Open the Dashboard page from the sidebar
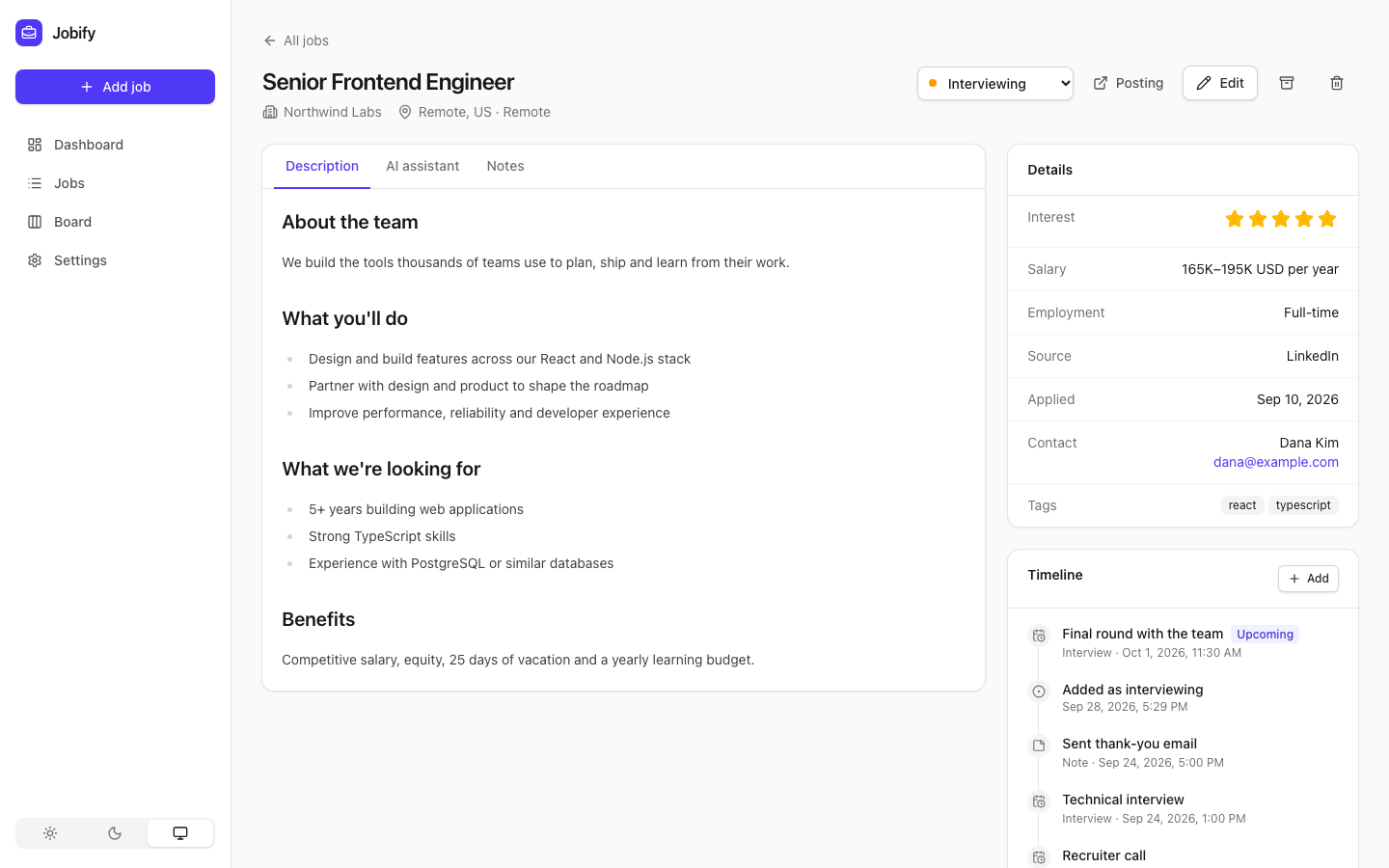The image size is (1389, 868). click(115, 145)
